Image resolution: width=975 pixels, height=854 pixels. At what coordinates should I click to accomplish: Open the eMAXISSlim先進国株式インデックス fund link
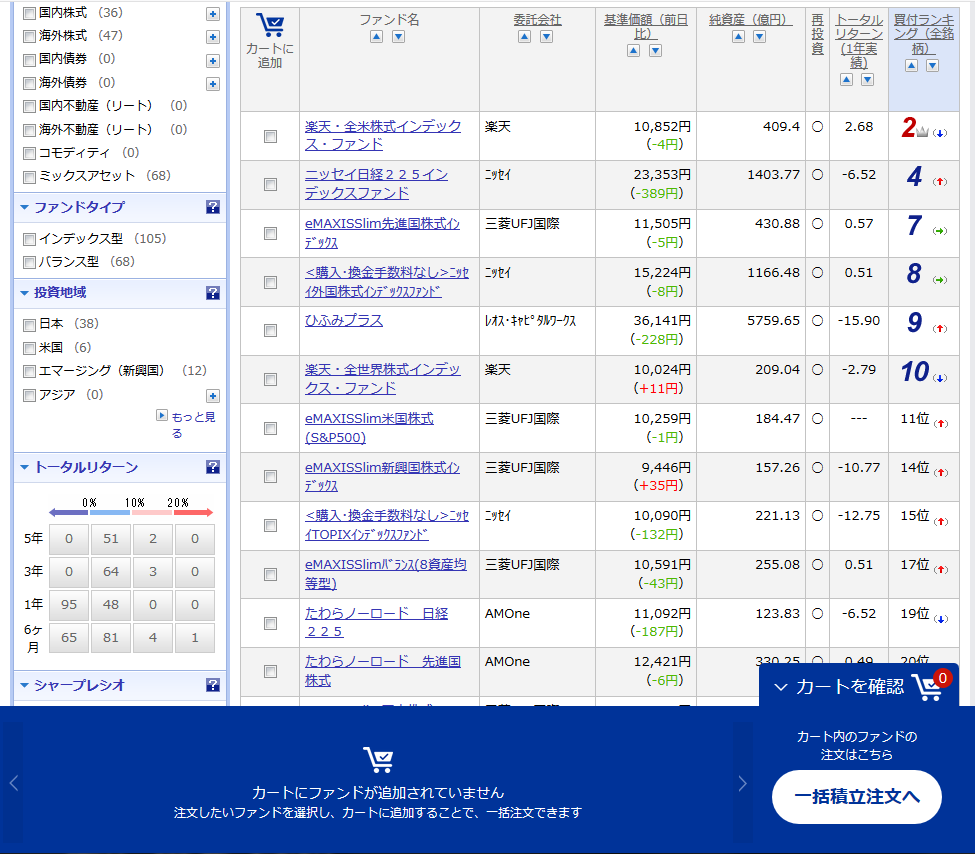tap(382, 233)
